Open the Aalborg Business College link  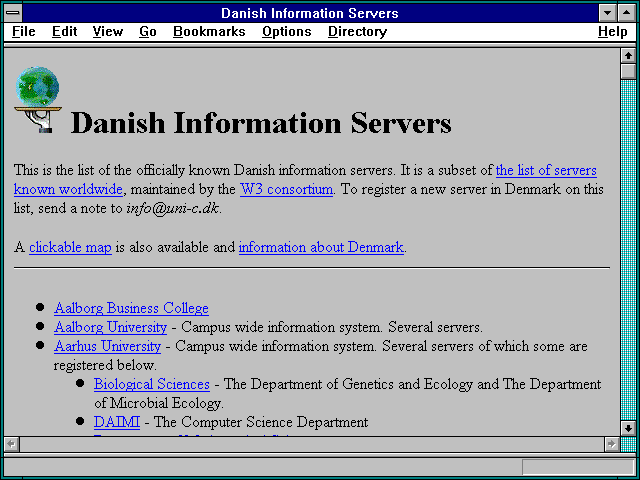131,308
